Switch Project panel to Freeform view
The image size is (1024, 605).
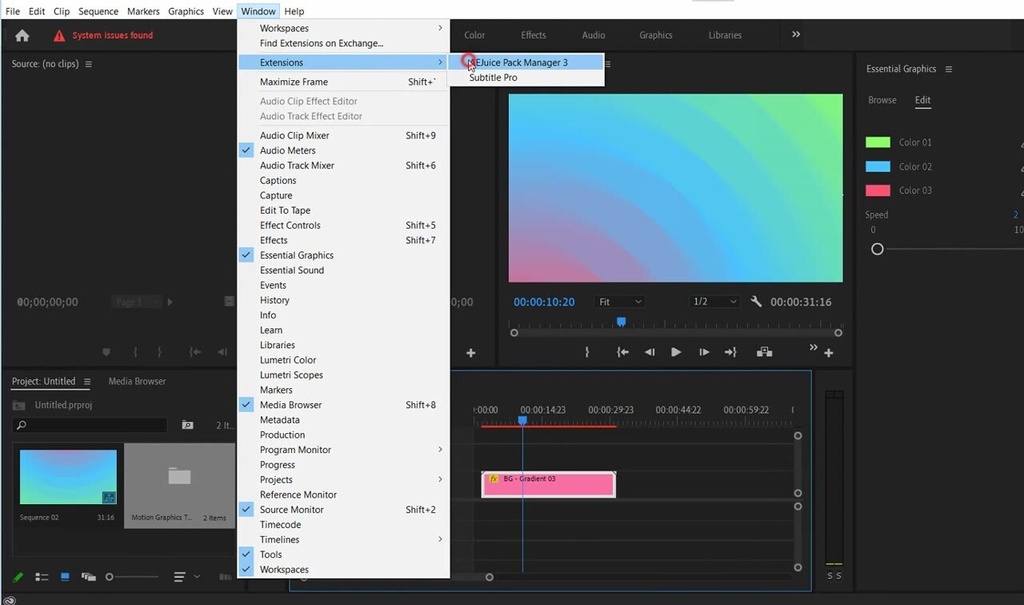point(88,577)
